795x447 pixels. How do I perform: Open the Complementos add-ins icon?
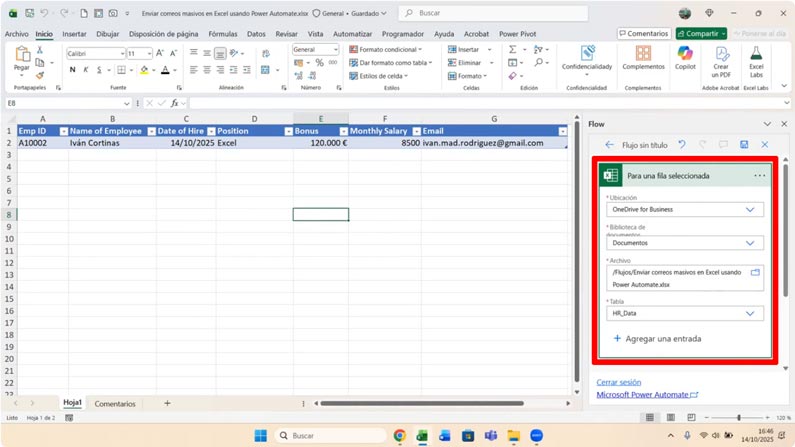pyautogui.click(x=643, y=53)
